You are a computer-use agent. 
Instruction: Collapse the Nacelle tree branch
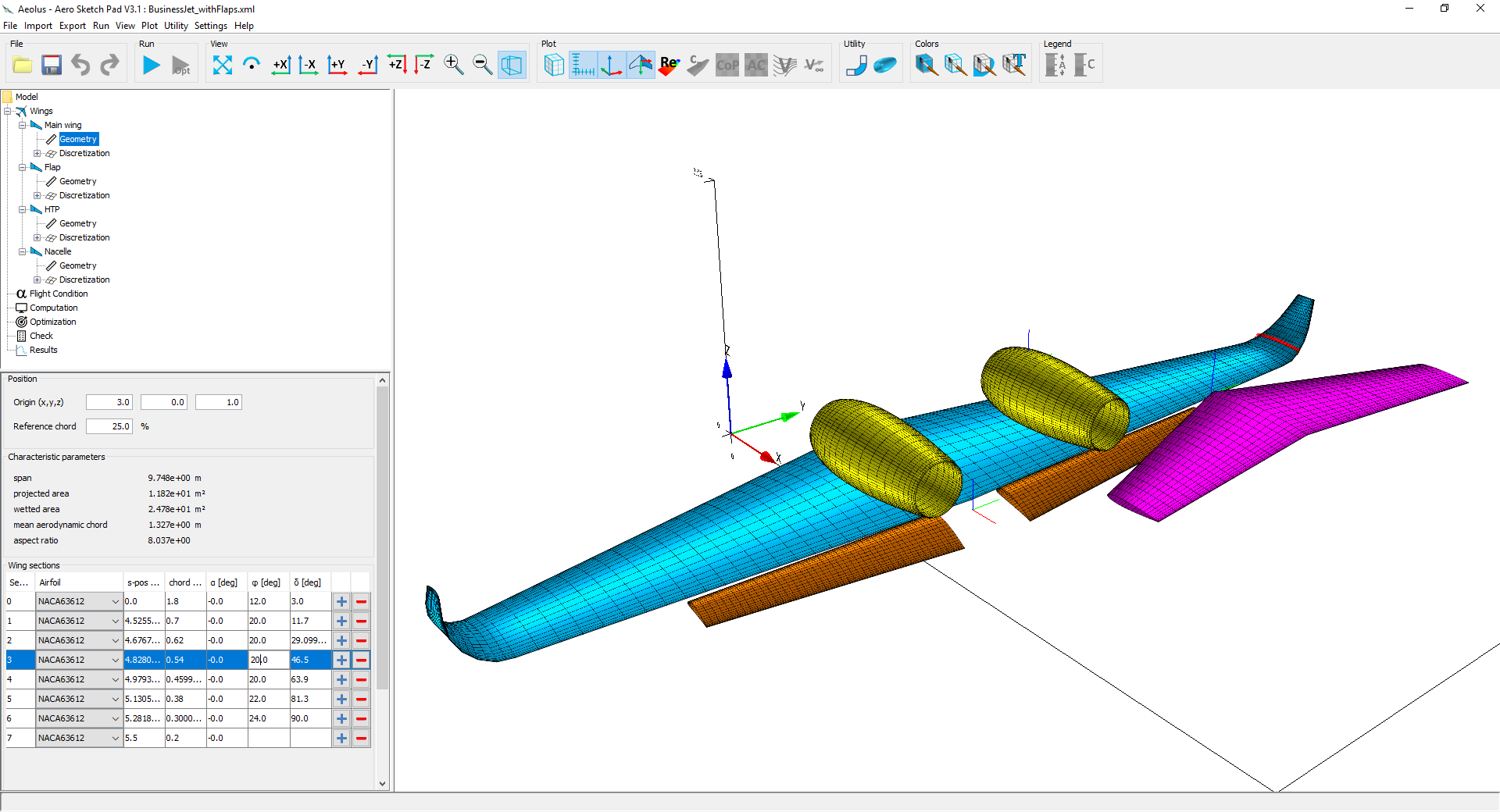23,251
